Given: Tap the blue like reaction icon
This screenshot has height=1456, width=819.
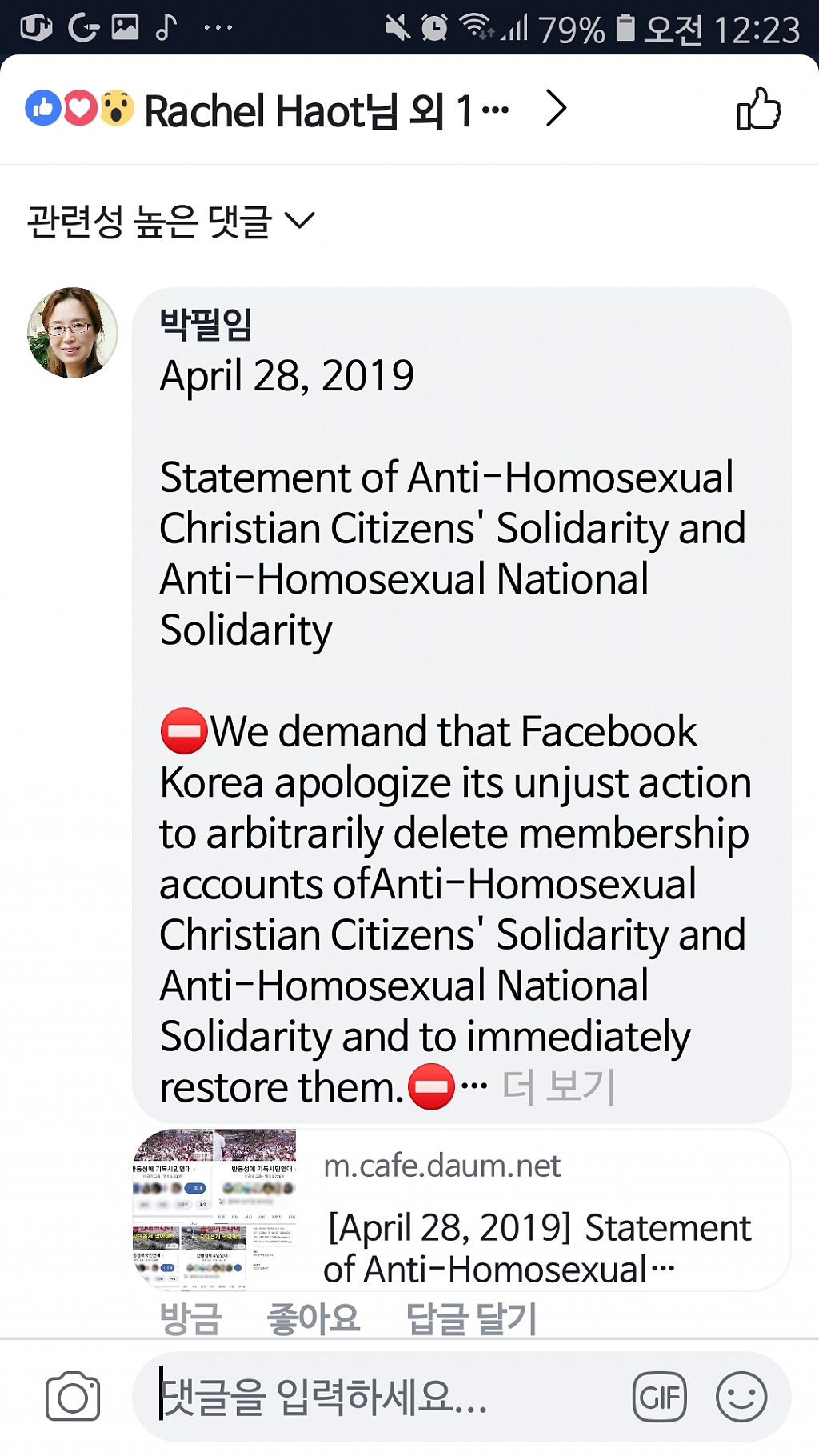Looking at the screenshot, I should point(43,108).
